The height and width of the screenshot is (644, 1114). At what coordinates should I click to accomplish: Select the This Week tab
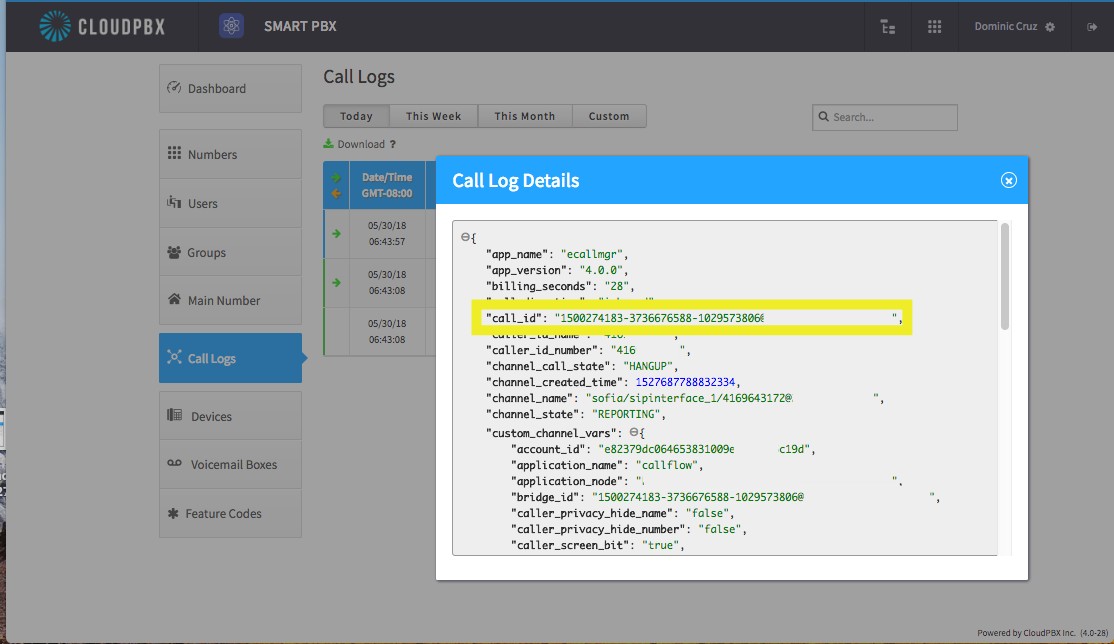pos(433,116)
